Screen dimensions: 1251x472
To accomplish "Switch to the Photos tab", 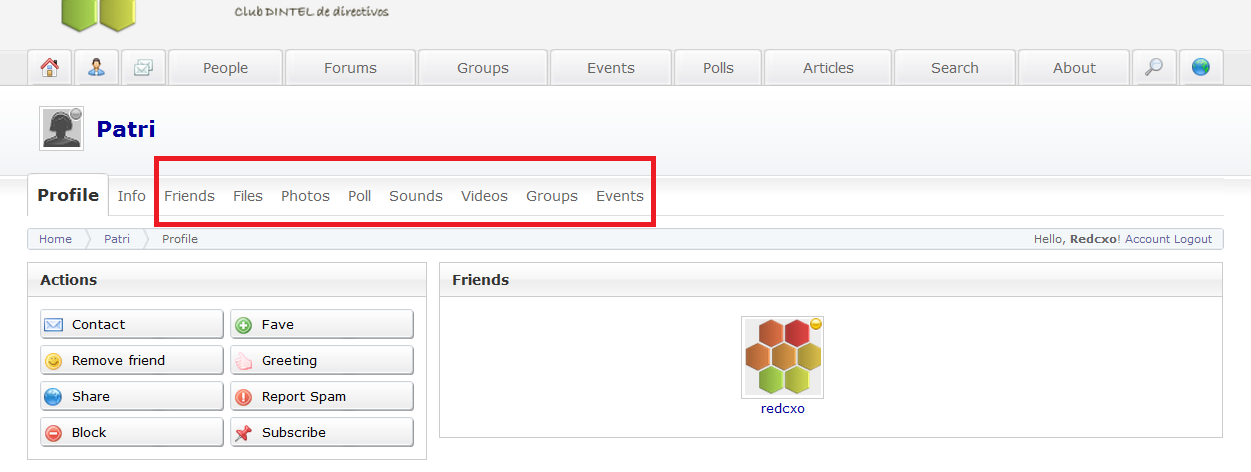I will [x=305, y=196].
